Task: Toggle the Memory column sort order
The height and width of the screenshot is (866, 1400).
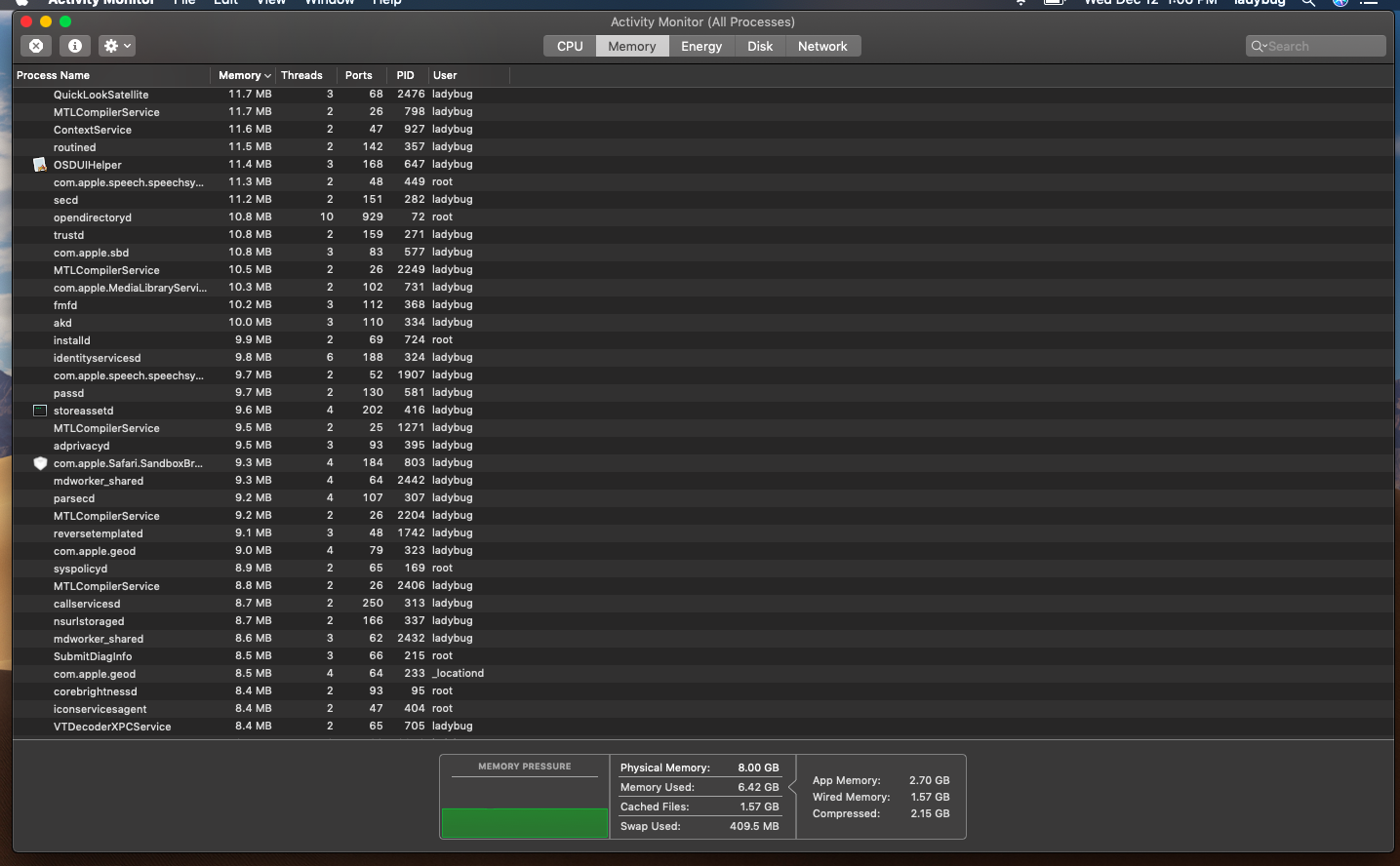Action: click(x=244, y=75)
